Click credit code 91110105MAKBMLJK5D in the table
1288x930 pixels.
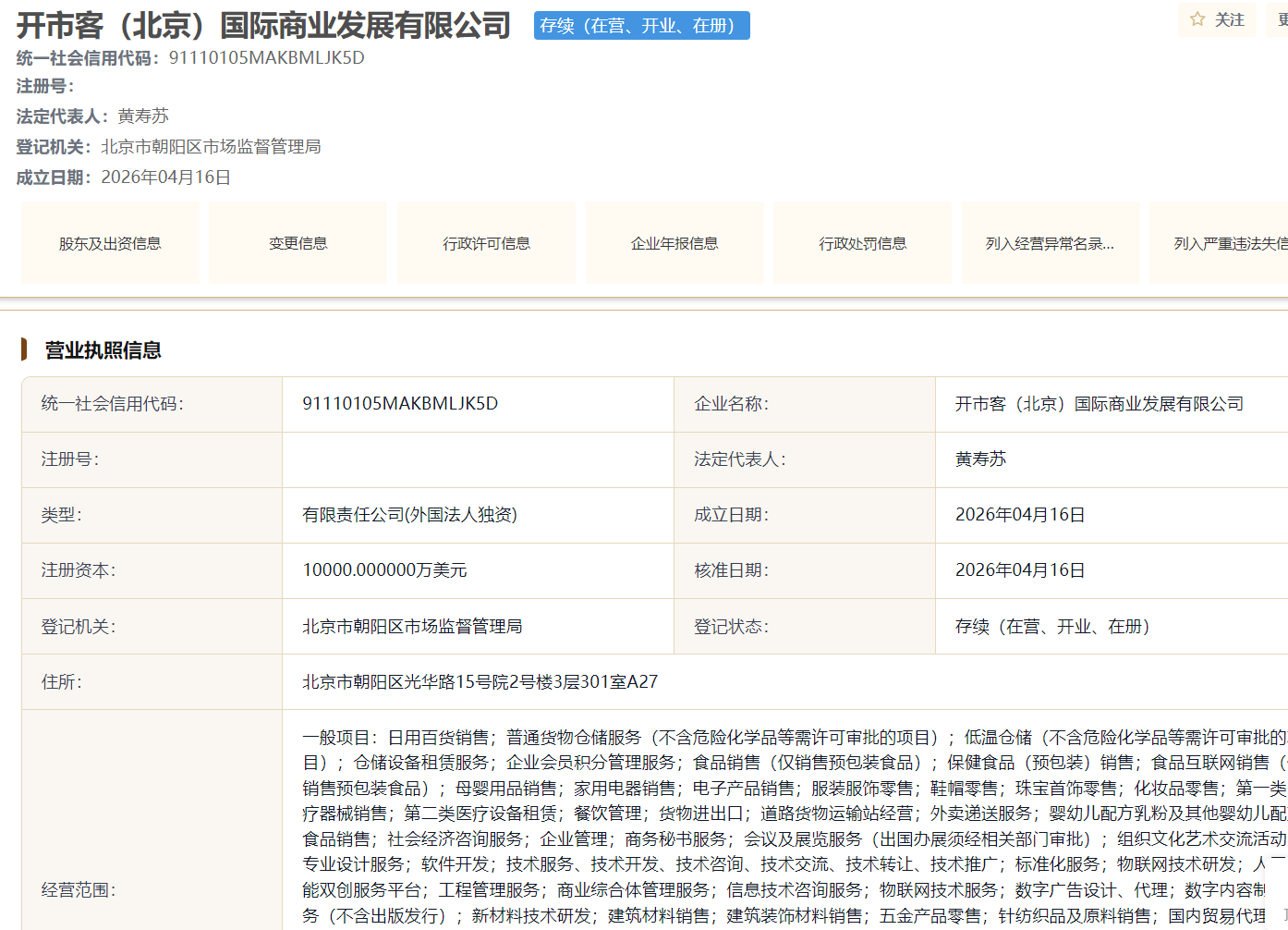[x=401, y=404]
